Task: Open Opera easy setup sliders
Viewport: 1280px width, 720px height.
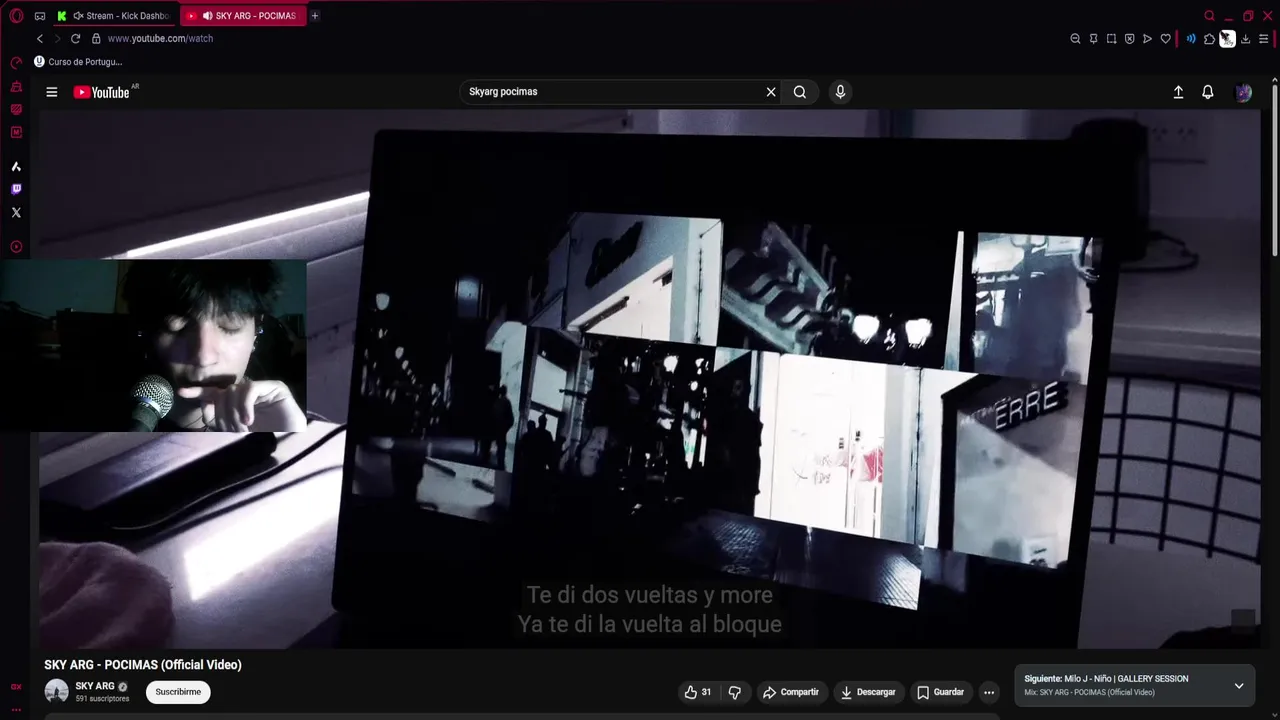Action: pos(1264,39)
